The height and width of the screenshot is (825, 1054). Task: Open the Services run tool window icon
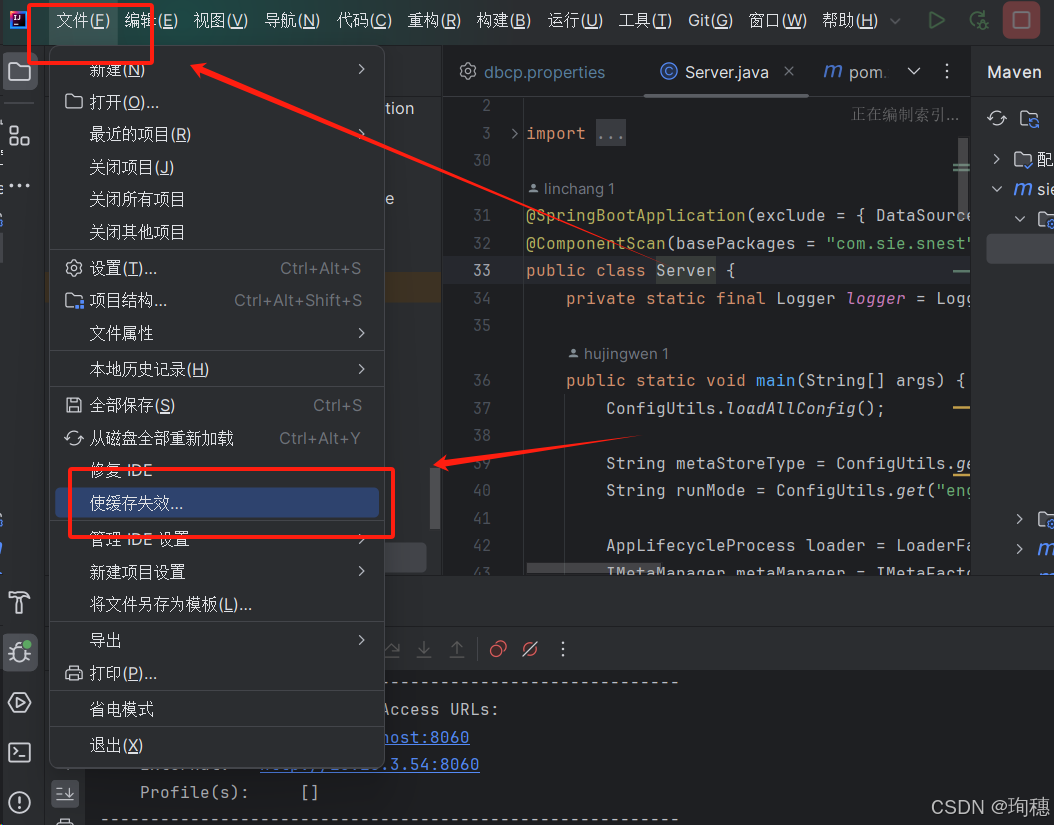coord(19,703)
